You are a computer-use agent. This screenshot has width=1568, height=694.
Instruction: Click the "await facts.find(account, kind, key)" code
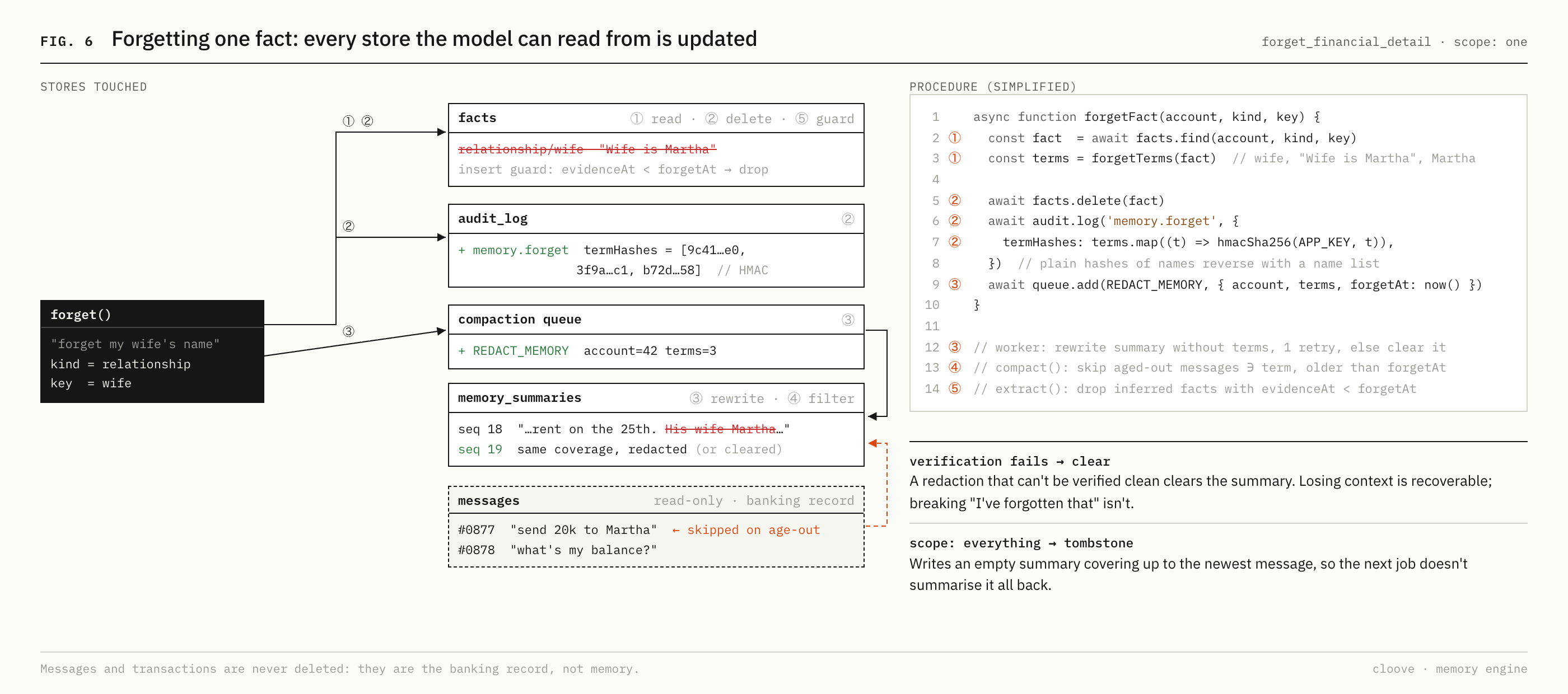[x=1224, y=138]
